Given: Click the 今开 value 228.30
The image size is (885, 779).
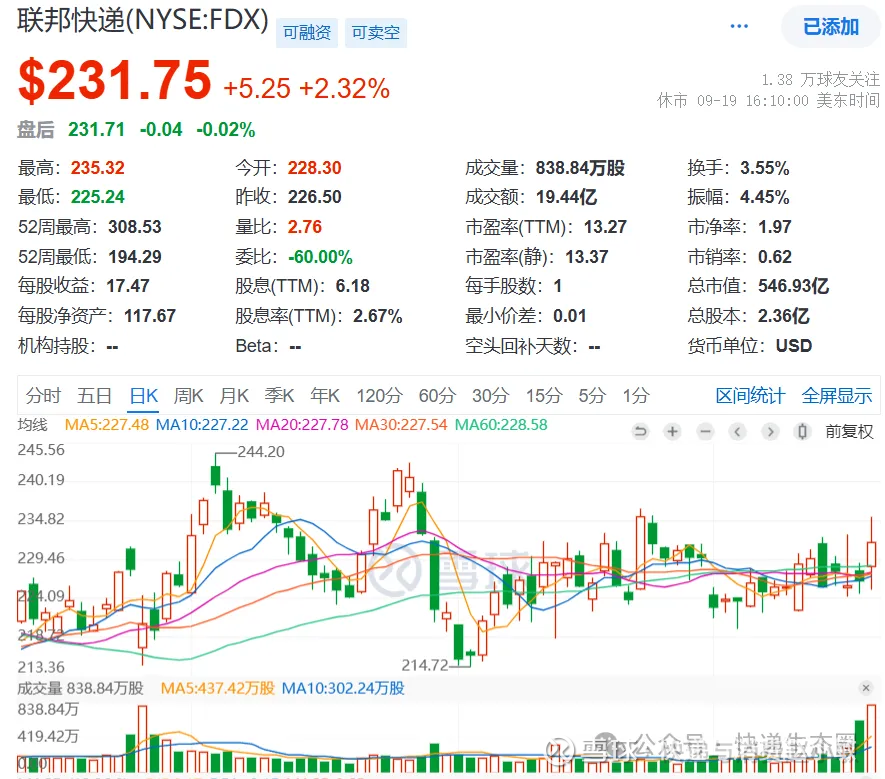Looking at the screenshot, I should (x=314, y=168).
